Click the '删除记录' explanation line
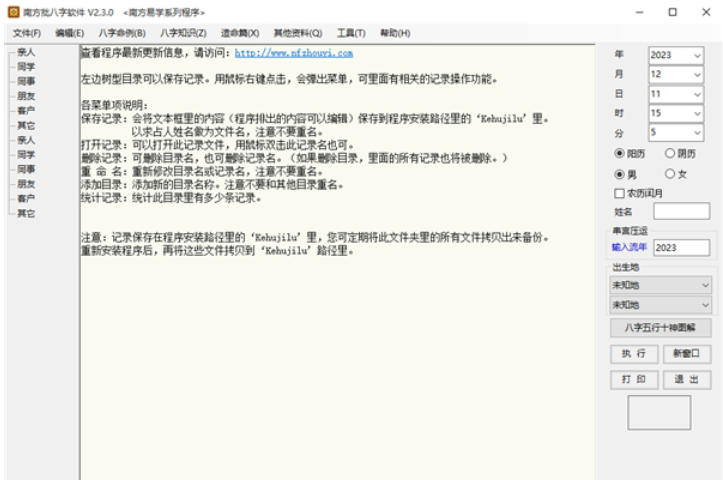Screen dimensions: 723x480 (x=294, y=158)
